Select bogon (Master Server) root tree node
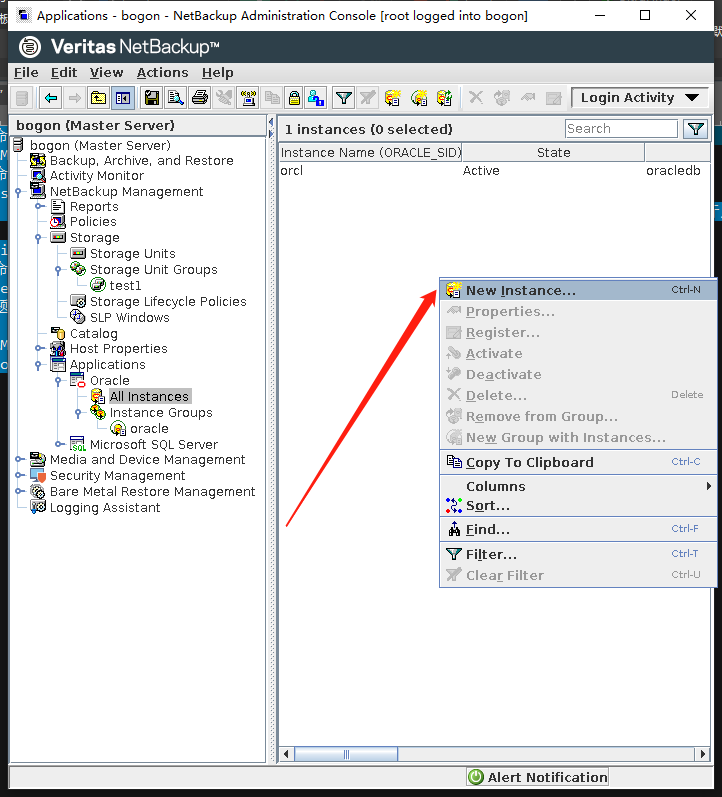722x797 pixels. 100,146
